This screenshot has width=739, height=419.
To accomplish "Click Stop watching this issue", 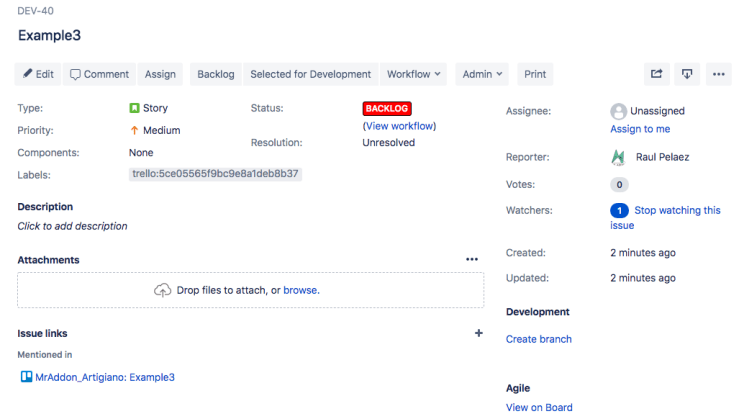I will [677, 211].
